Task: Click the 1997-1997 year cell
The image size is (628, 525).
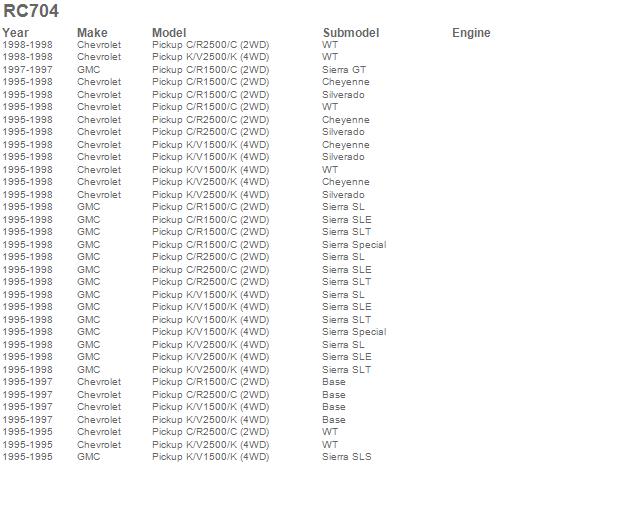Action: coord(28,70)
